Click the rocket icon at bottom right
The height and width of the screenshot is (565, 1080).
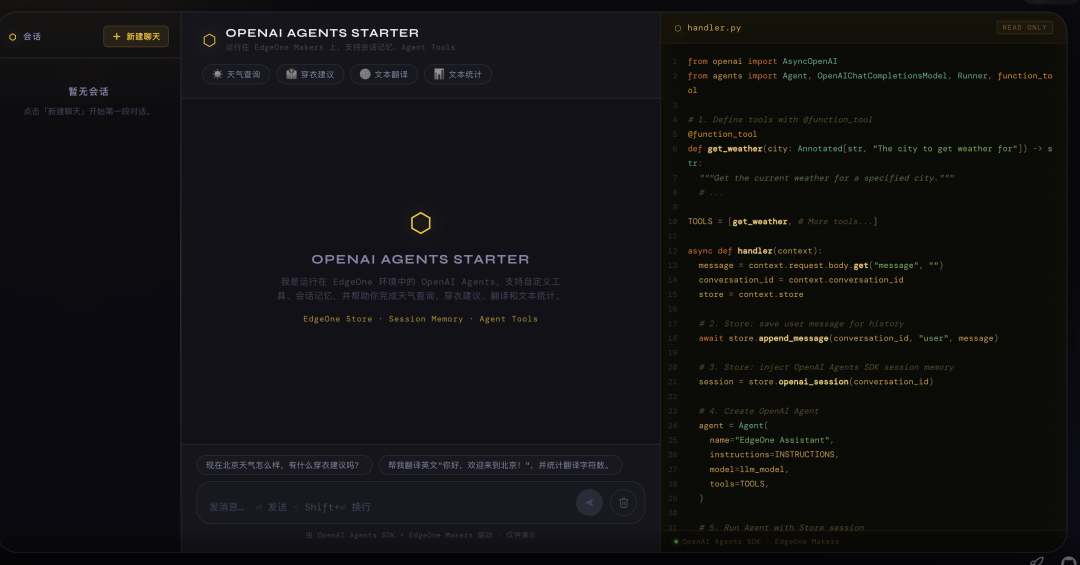click(1037, 560)
